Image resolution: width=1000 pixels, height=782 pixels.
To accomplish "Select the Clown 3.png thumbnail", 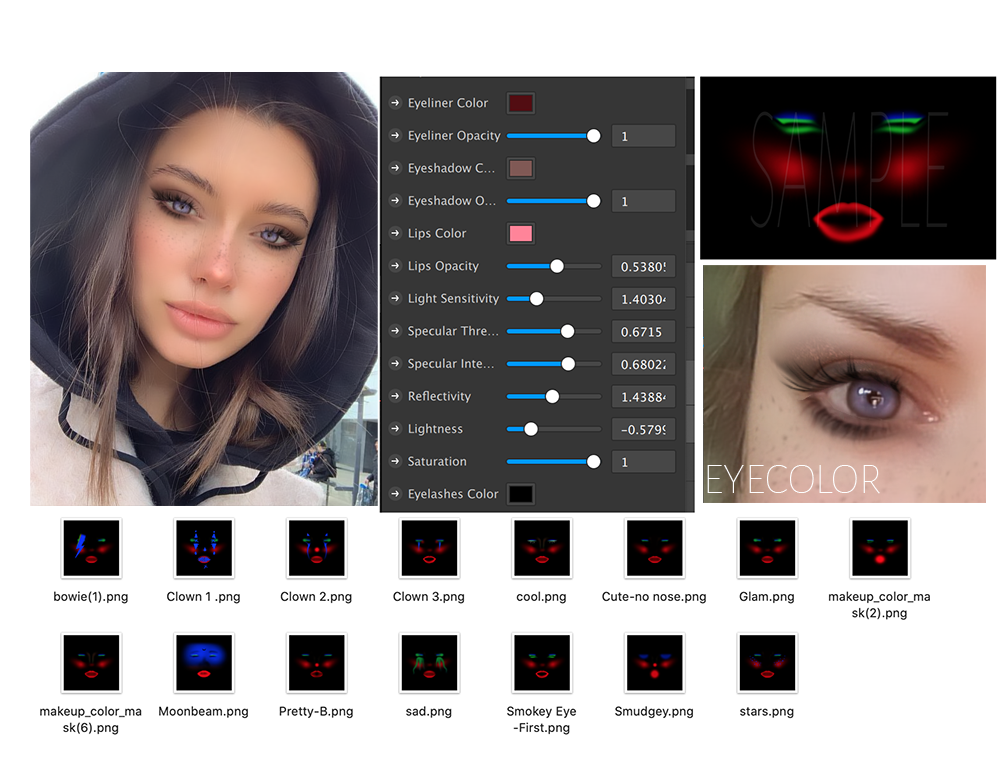I will 429,548.
